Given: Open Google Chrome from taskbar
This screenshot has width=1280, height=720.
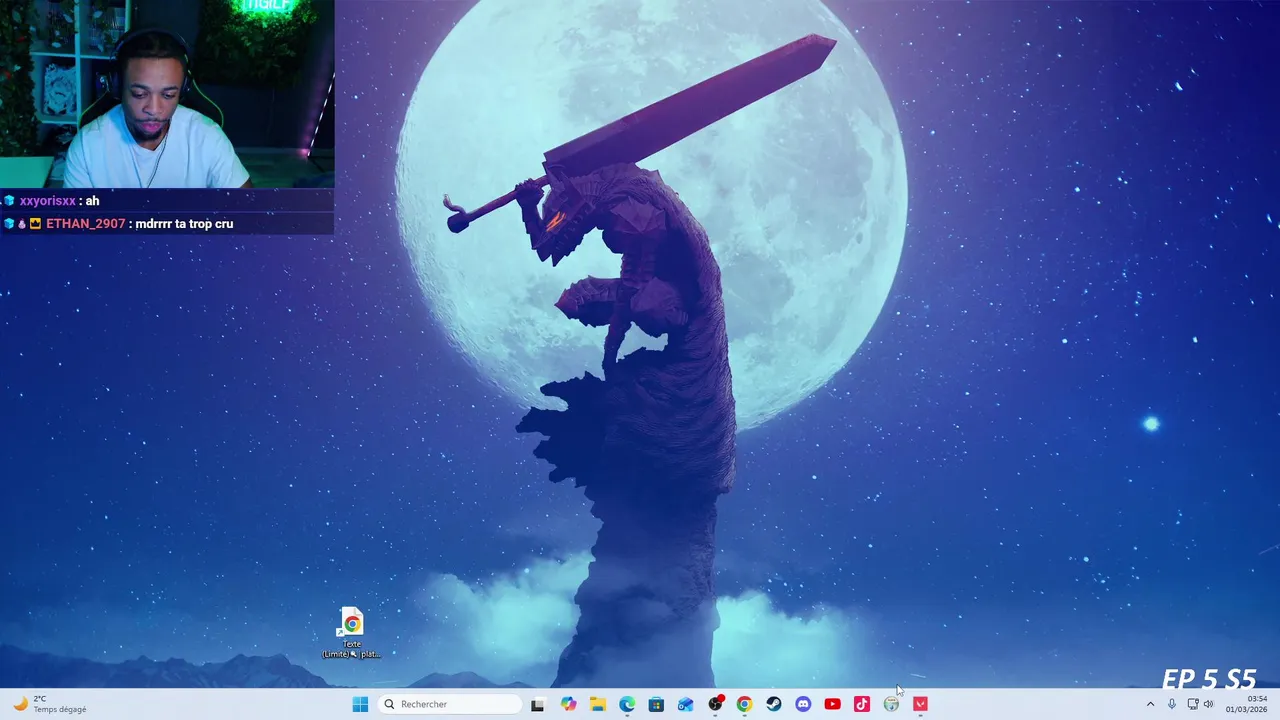Looking at the screenshot, I should tap(744, 704).
